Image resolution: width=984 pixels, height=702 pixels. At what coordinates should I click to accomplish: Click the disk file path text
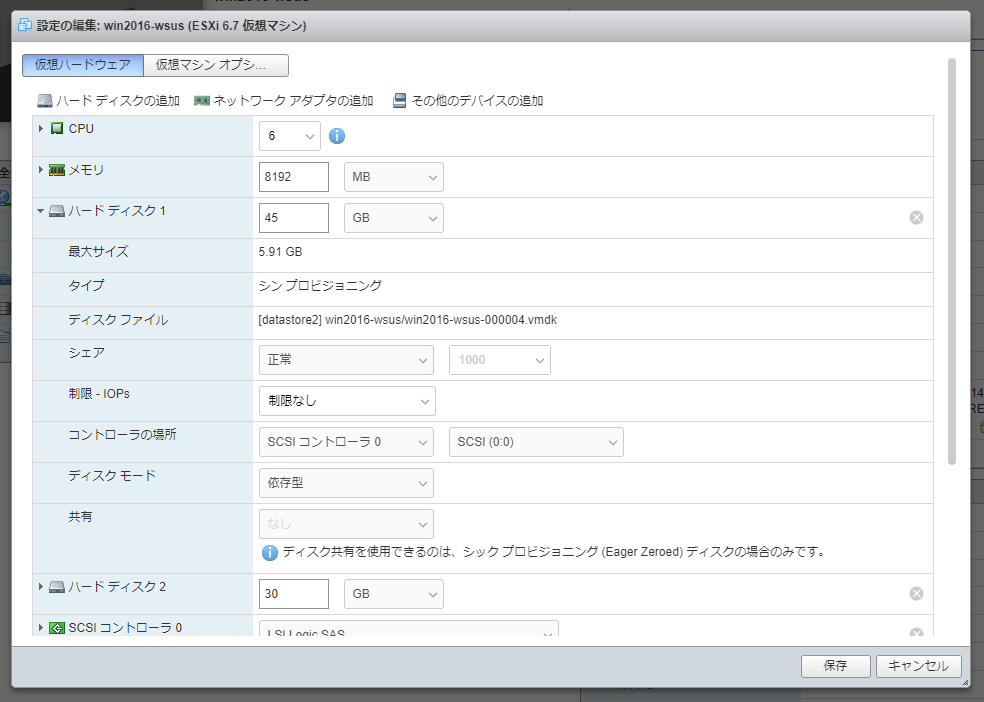pyautogui.click(x=408, y=320)
